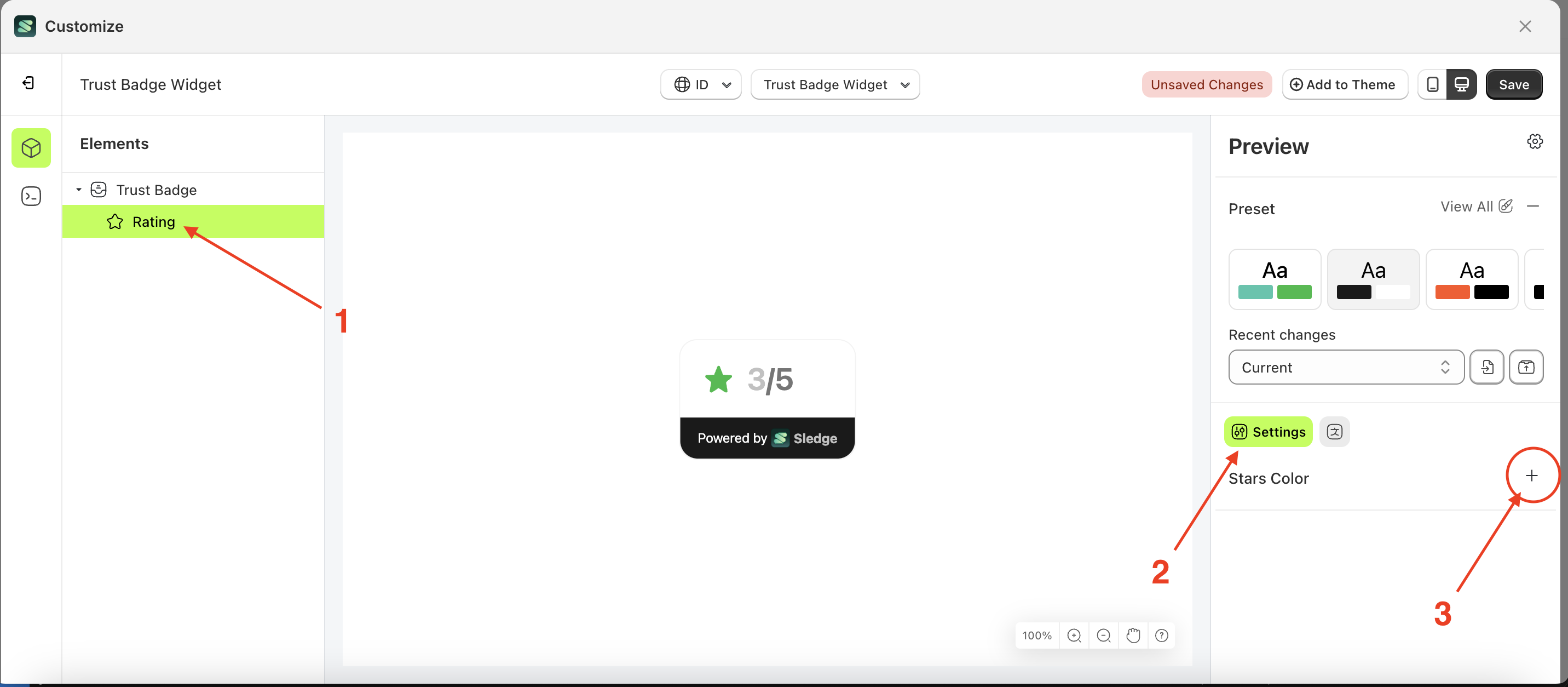Collapse the Trust Badge tree item

(78, 190)
